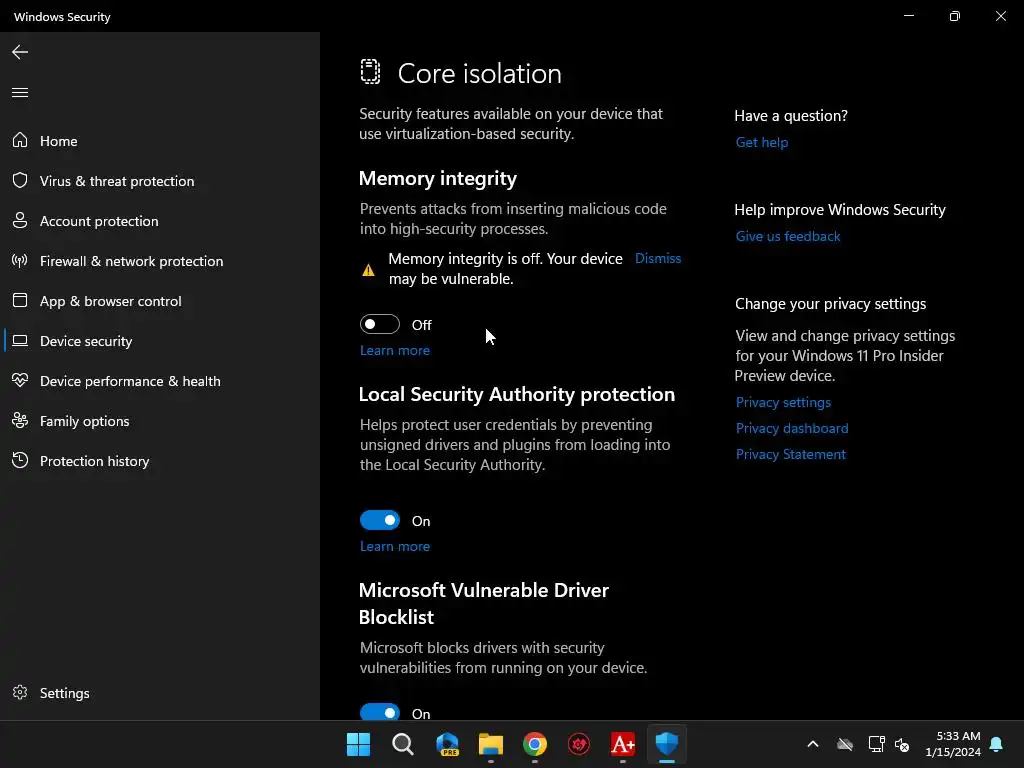Open the Get help link
The image size is (1024, 768).
pyautogui.click(x=762, y=142)
